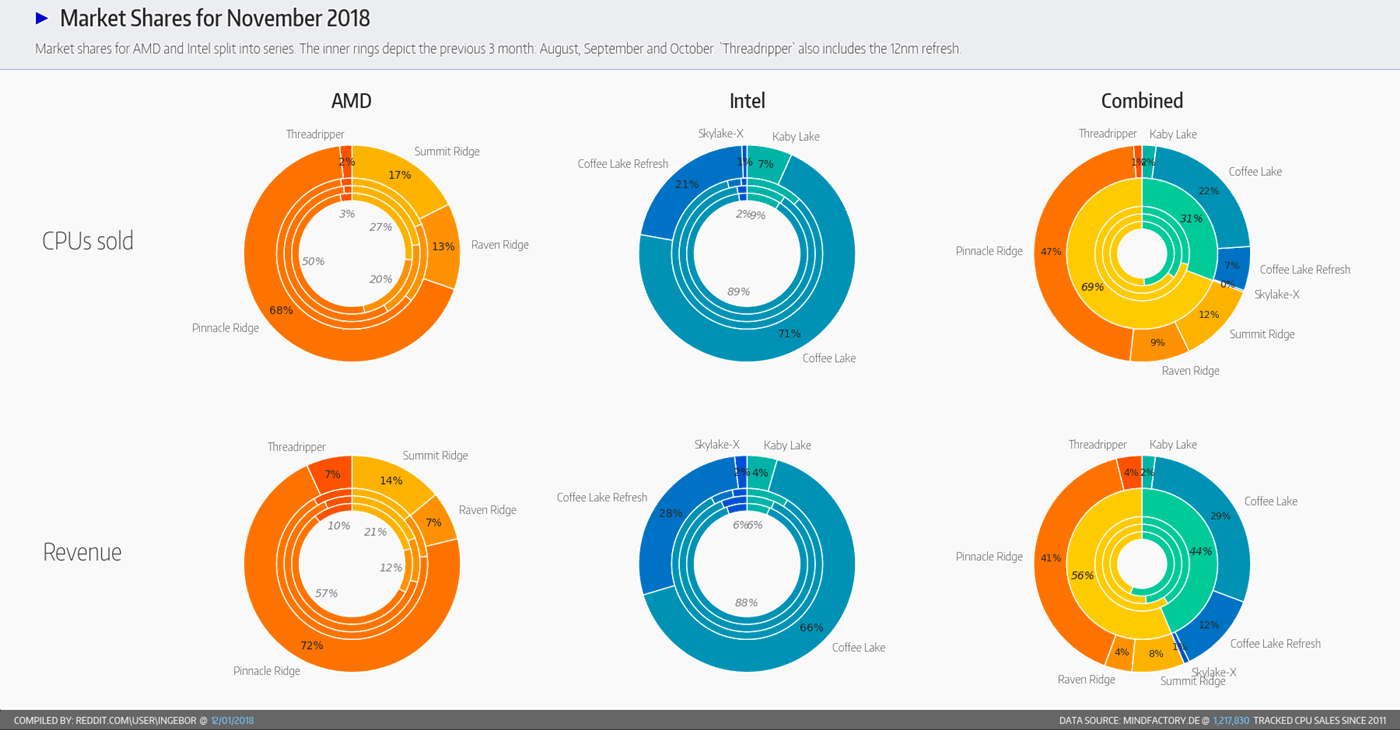The height and width of the screenshot is (730, 1400).
Task: Click the yellow 69% ring in Combined CPUs sold
Action: [1090, 285]
